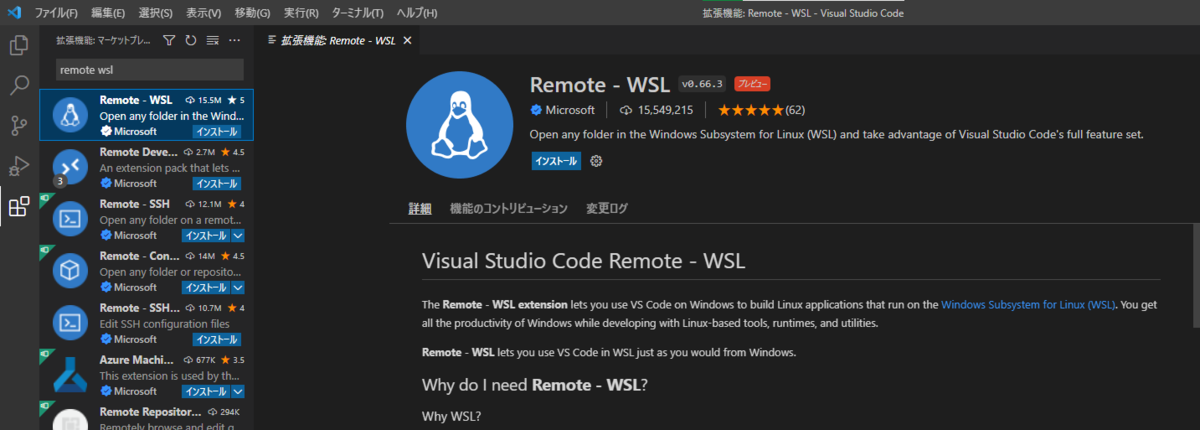The width and height of the screenshot is (1200, 430).
Task: Open the Source Control view
Action: 18,126
